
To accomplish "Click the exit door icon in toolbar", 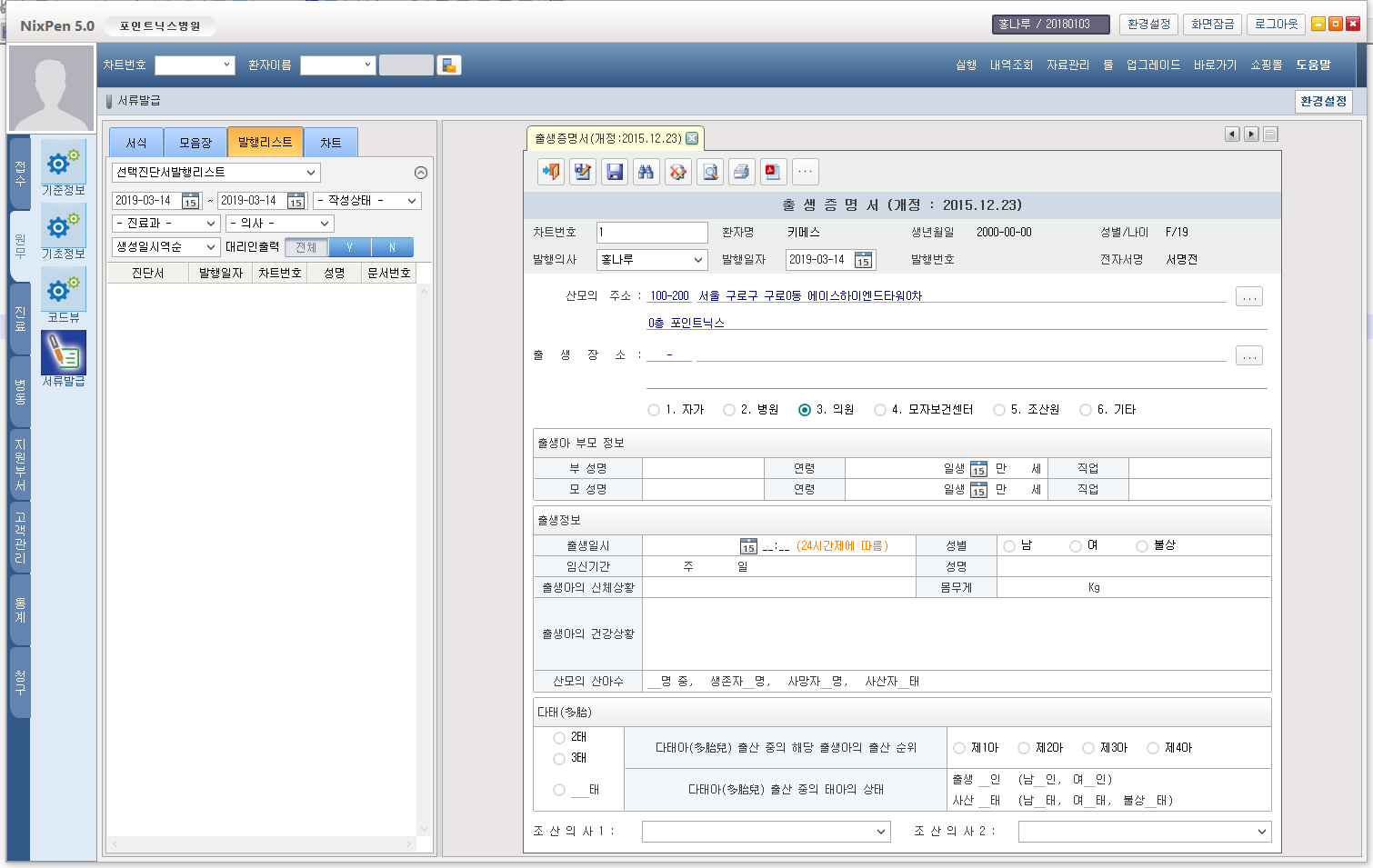I will (x=551, y=172).
